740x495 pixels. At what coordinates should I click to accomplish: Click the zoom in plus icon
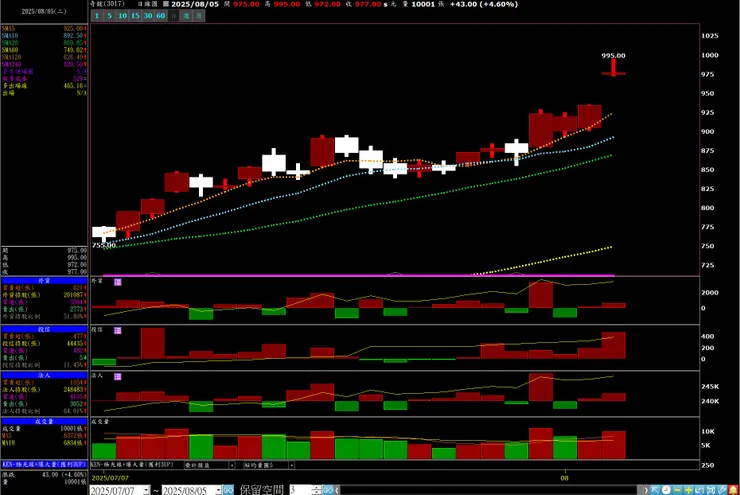coord(688,490)
